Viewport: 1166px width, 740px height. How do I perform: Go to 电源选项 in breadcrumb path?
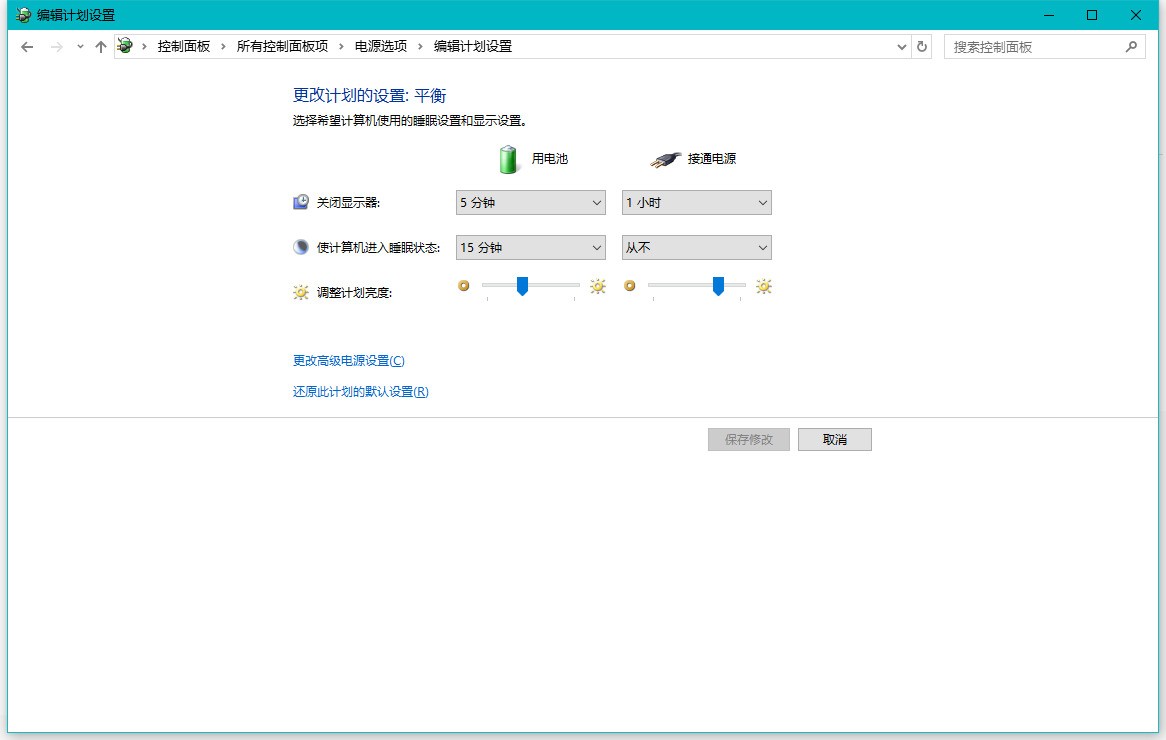(380, 46)
